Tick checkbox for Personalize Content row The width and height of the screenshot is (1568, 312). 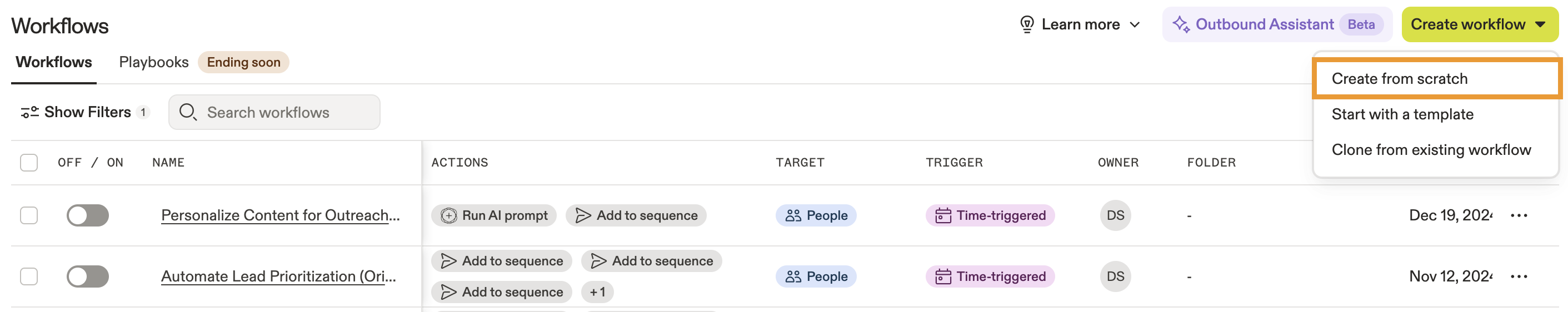coord(28,215)
